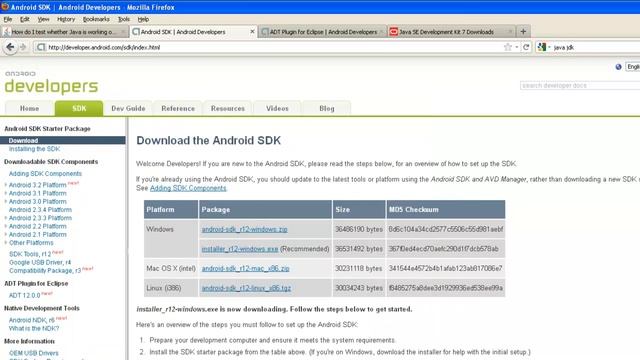Open the History menu
The image size is (640, 360).
(x=66, y=19)
